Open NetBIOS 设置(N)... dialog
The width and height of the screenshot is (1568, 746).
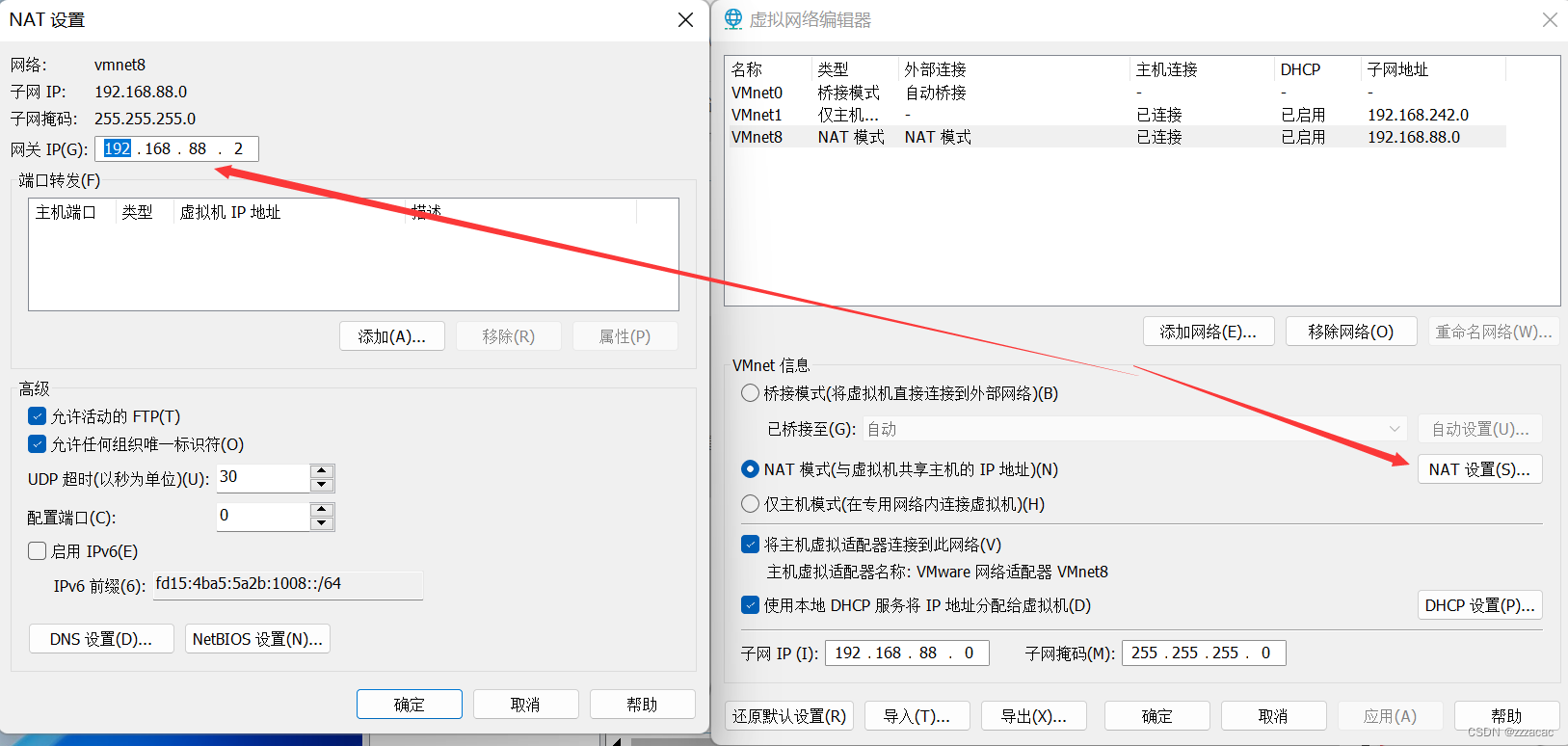(x=257, y=639)
